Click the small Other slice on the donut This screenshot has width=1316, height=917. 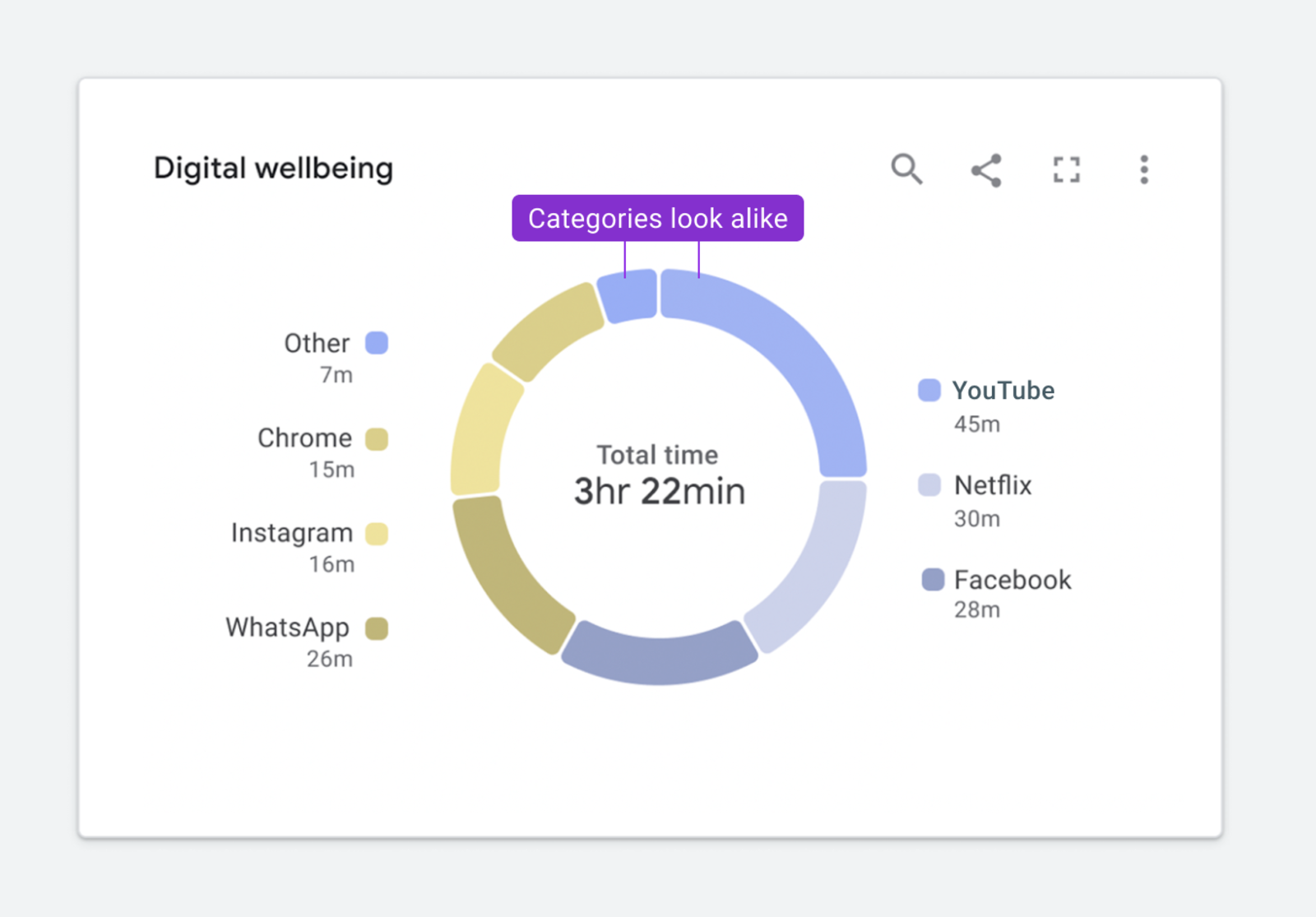[627, 294]
